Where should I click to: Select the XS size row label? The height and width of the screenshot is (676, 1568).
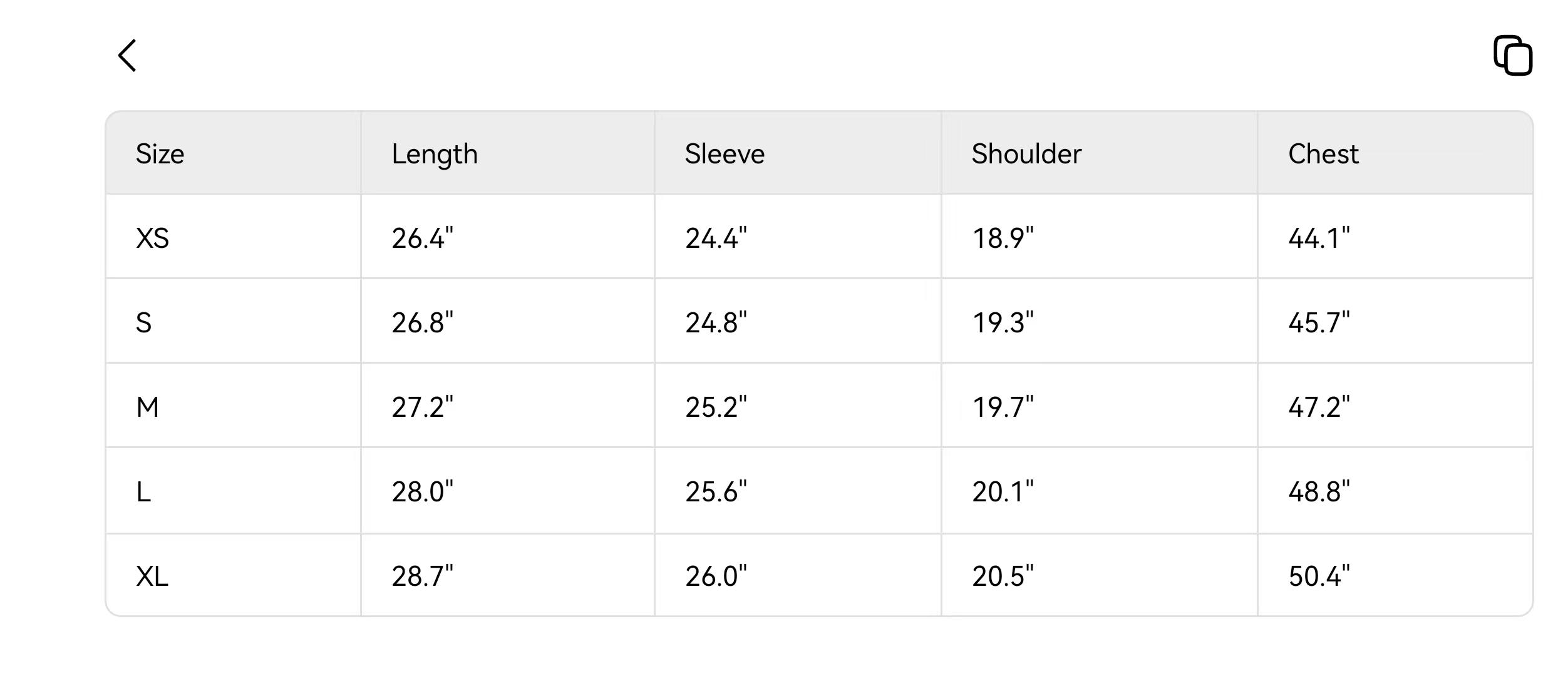click(153, 238)
